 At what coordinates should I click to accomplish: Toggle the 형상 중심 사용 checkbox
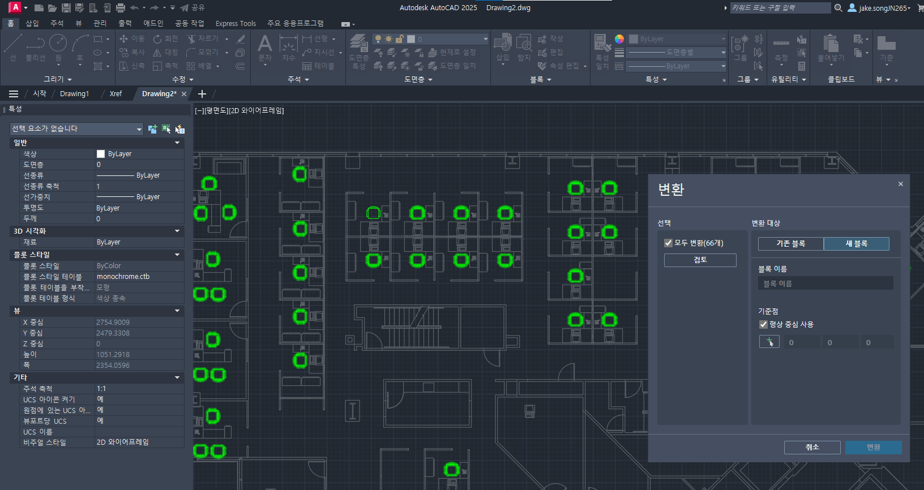[x=763, y=325]
